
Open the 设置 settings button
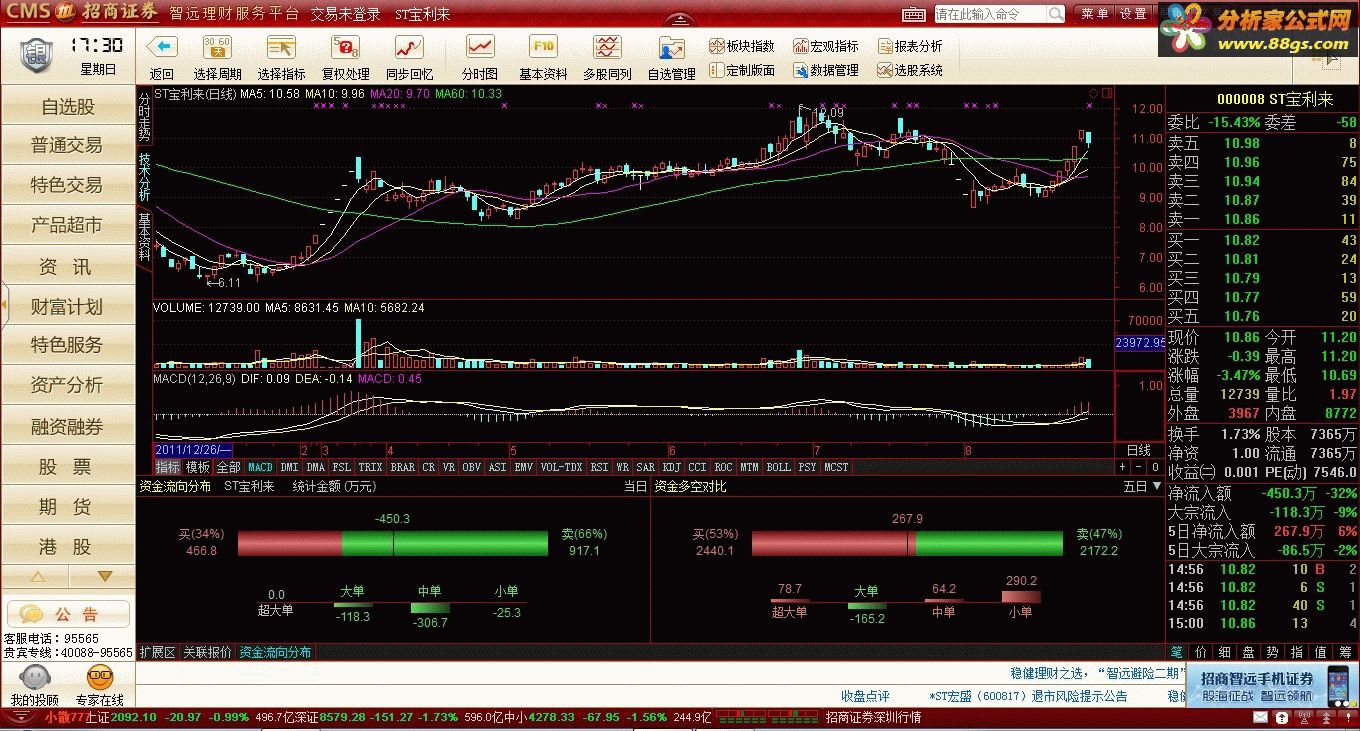[x=1133, y=14]
